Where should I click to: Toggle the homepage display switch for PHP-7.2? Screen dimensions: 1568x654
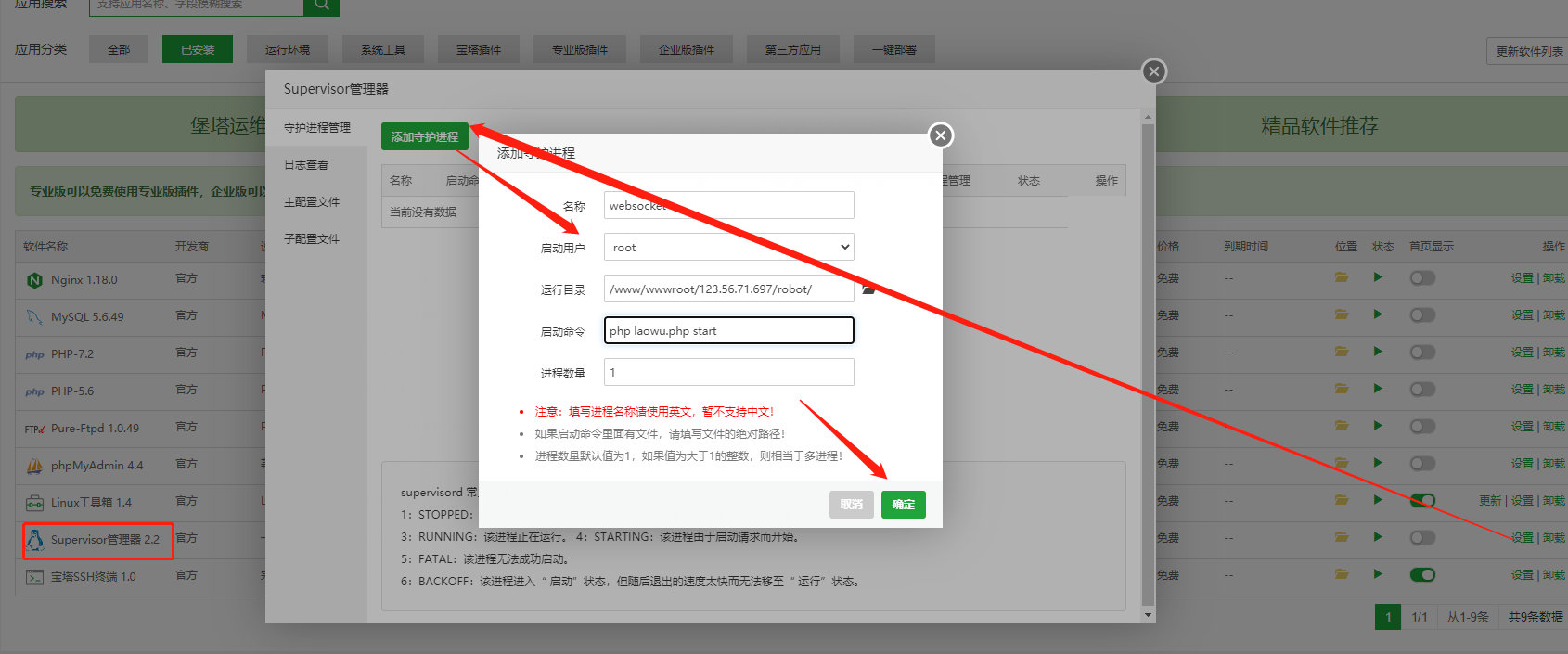(x=1422, y=353)
